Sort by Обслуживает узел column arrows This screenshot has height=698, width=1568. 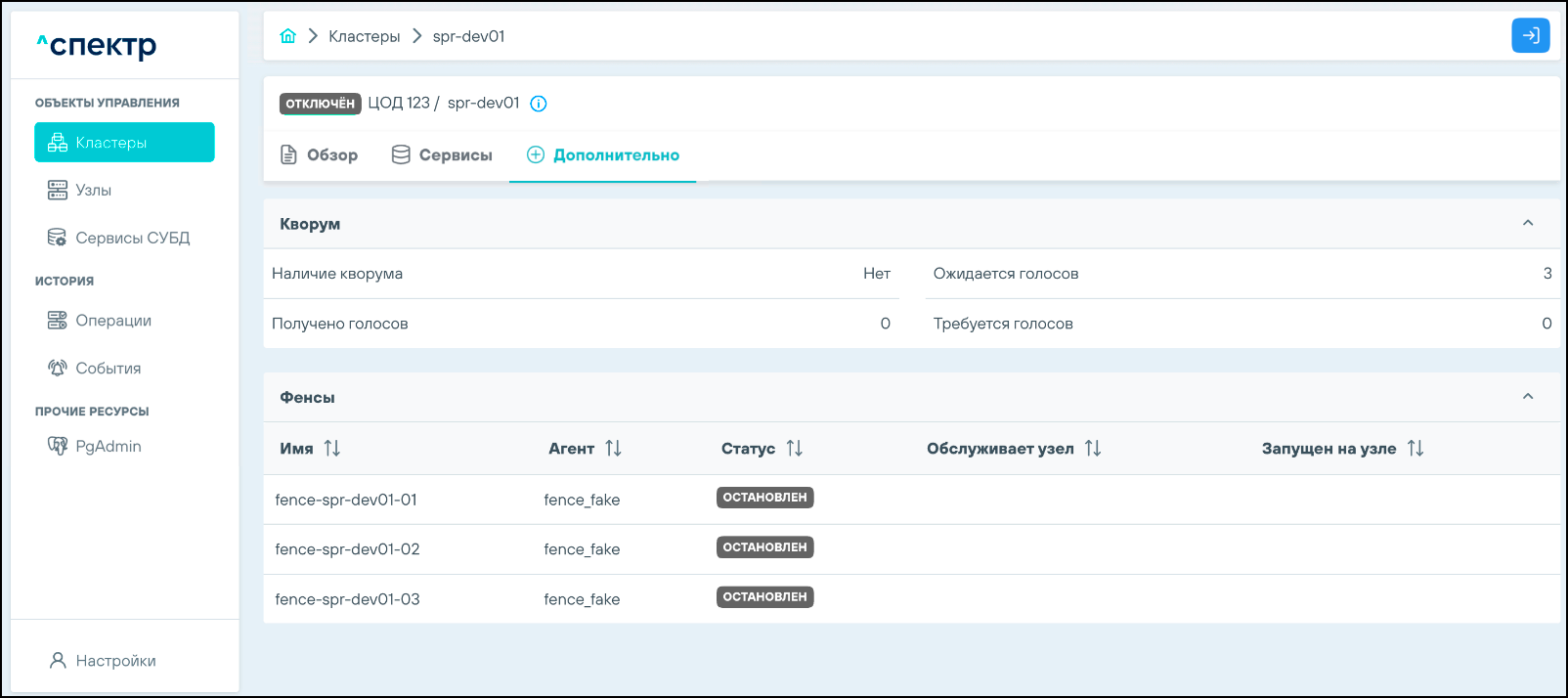(1093, 449)
